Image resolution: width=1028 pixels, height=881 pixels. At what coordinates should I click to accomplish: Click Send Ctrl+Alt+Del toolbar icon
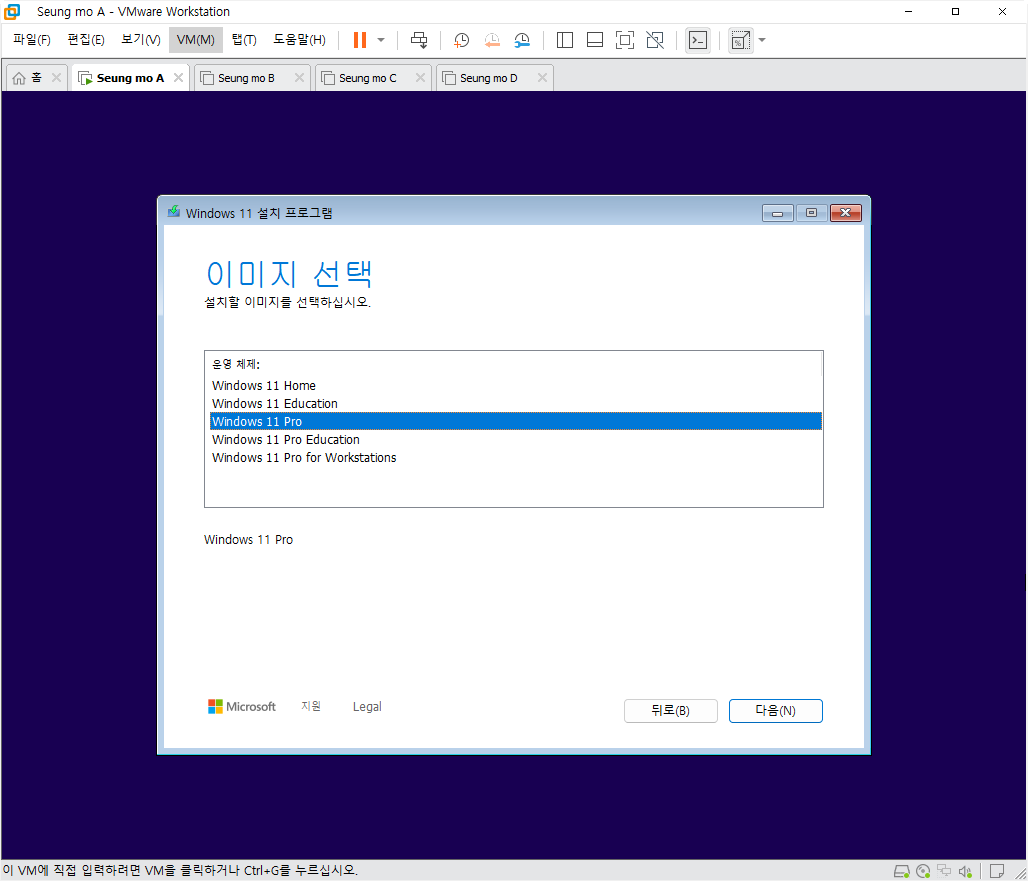[x=419, y=40]
